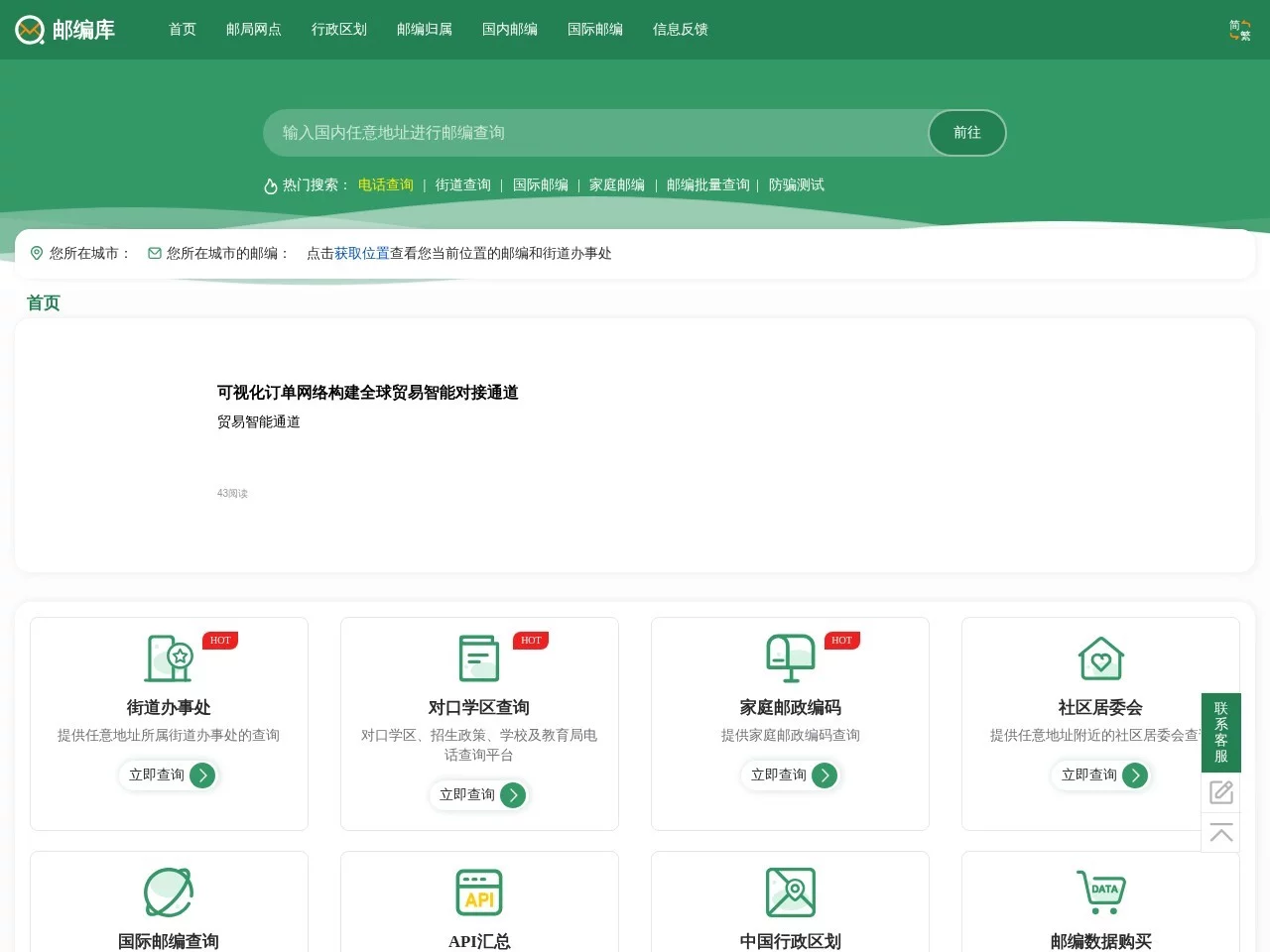Click the back-to-top arrow icon

point(1221,834)
